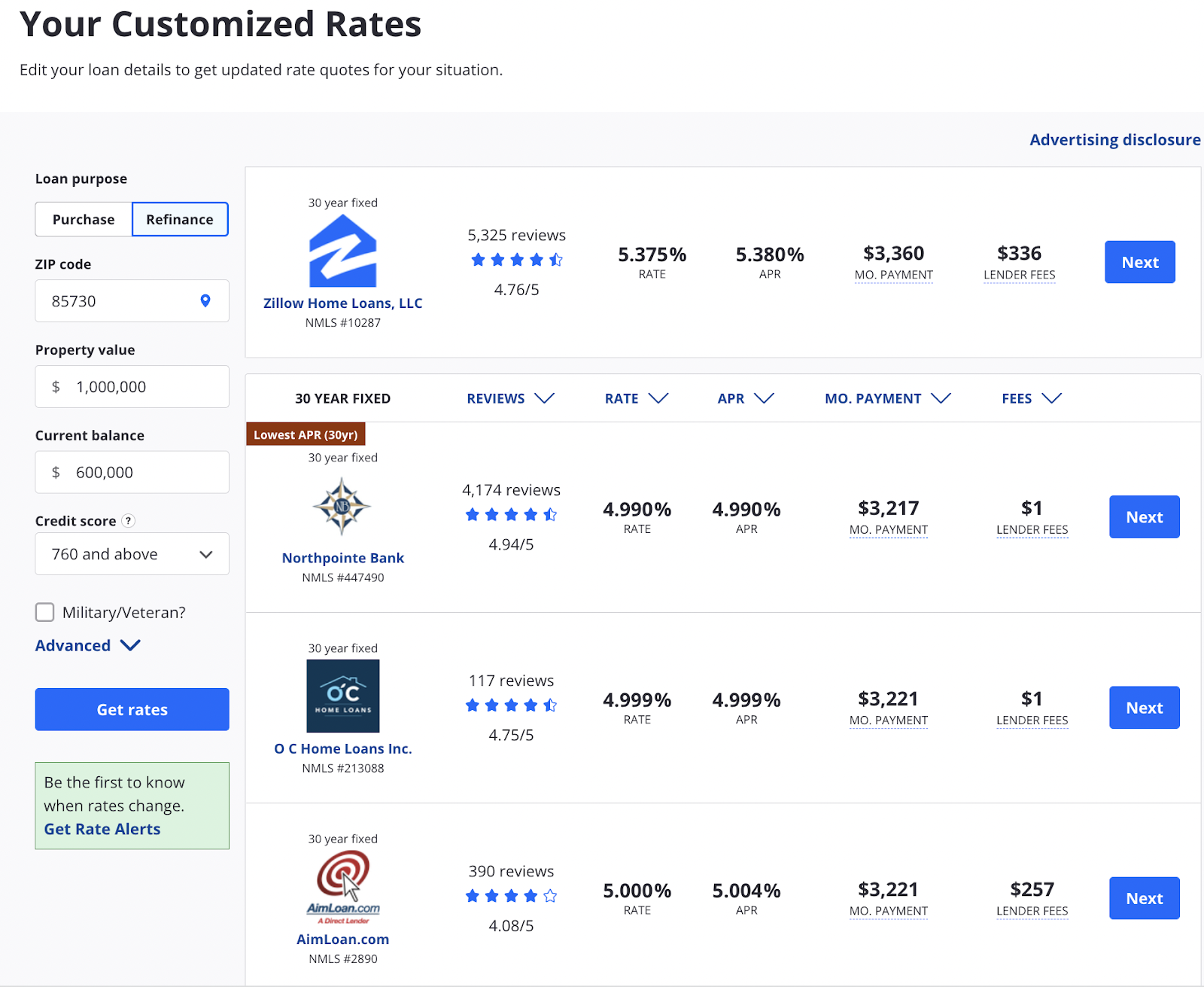This screenshot has width=1204, height=987.
Task: Select the Northpointe Bank compass logo
Action: 342,506
